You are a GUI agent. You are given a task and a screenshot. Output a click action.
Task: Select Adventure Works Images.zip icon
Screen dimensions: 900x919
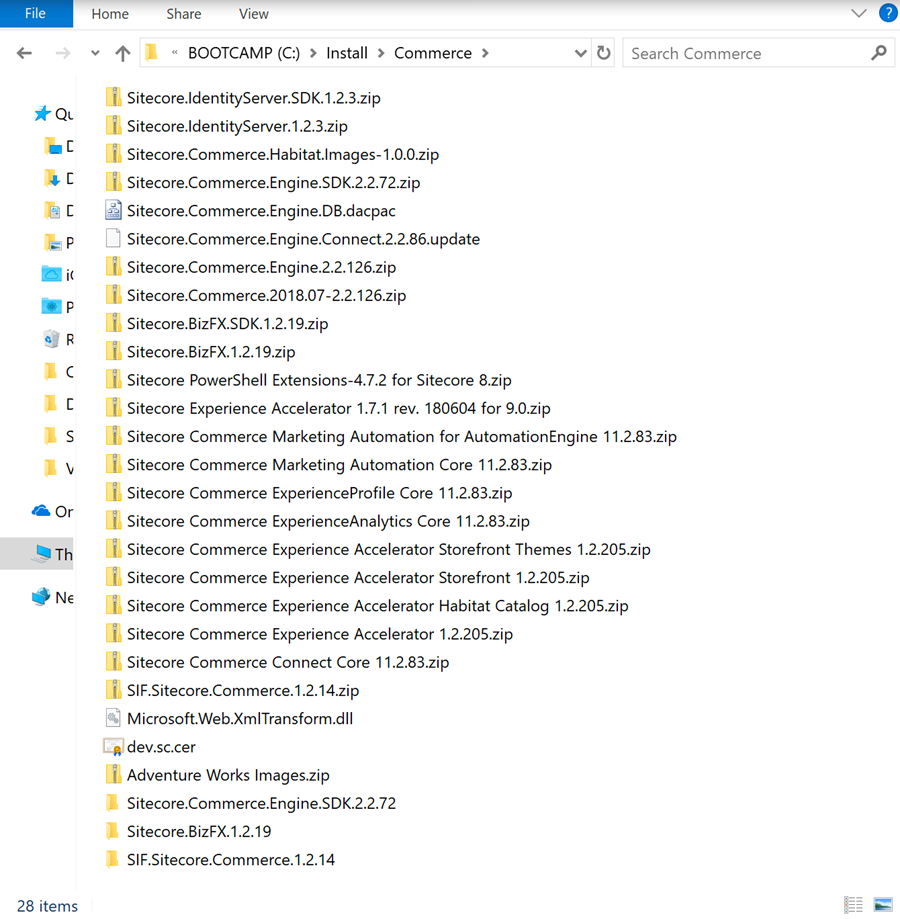tap(113, 775)
